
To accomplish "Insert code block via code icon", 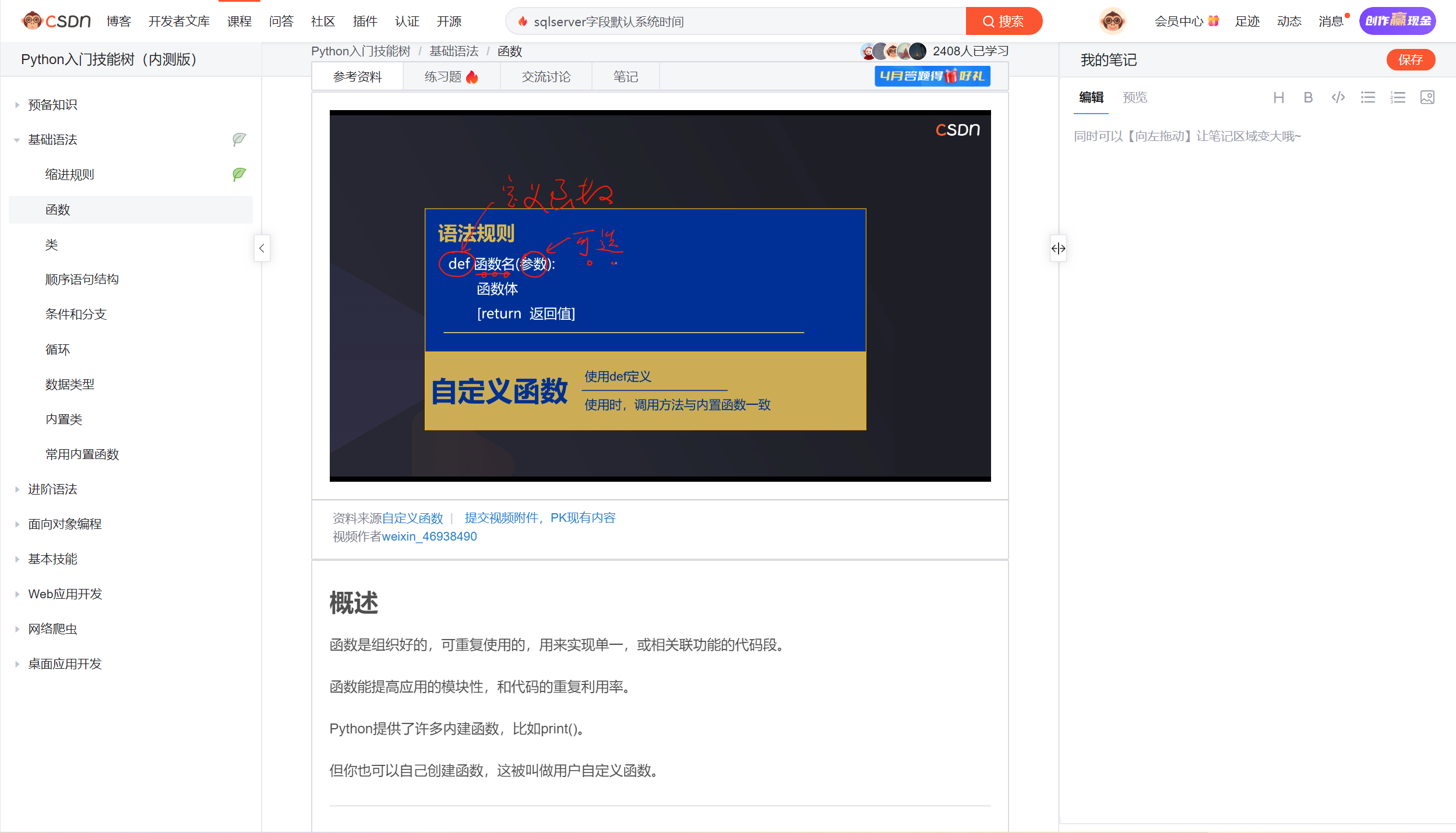I will (1338, 97).
